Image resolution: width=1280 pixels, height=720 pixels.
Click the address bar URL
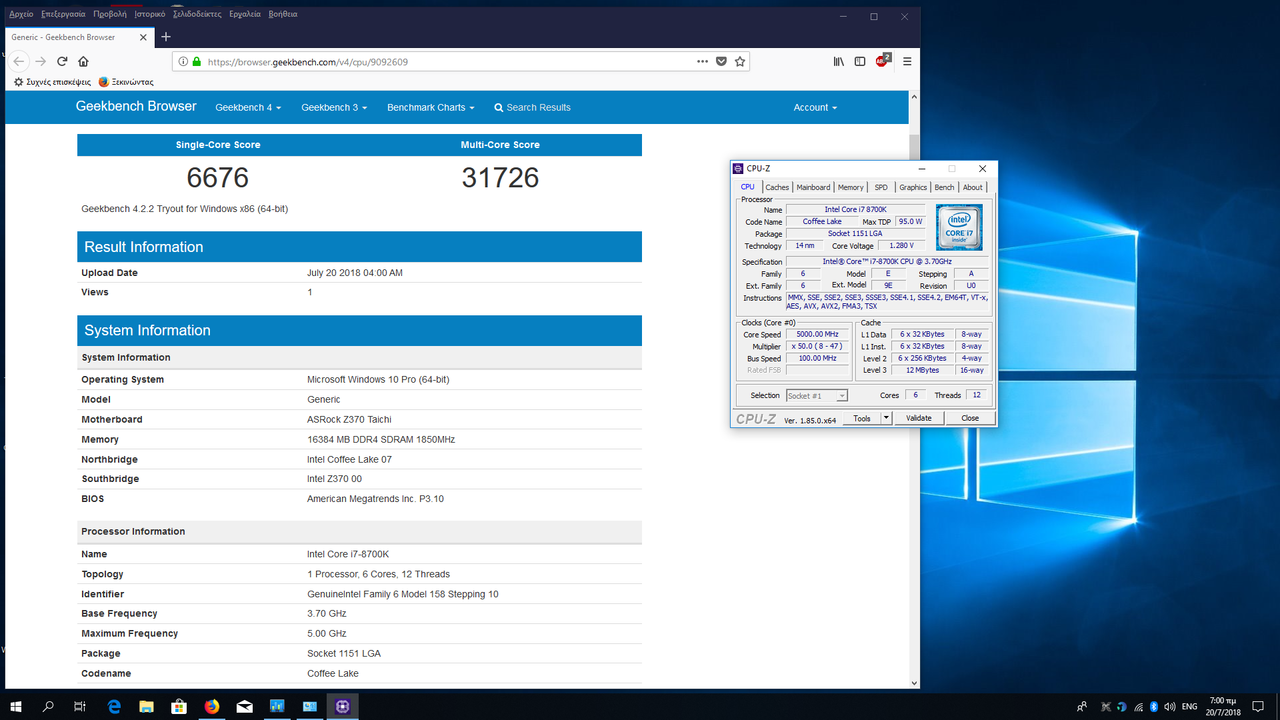point(308,61)
